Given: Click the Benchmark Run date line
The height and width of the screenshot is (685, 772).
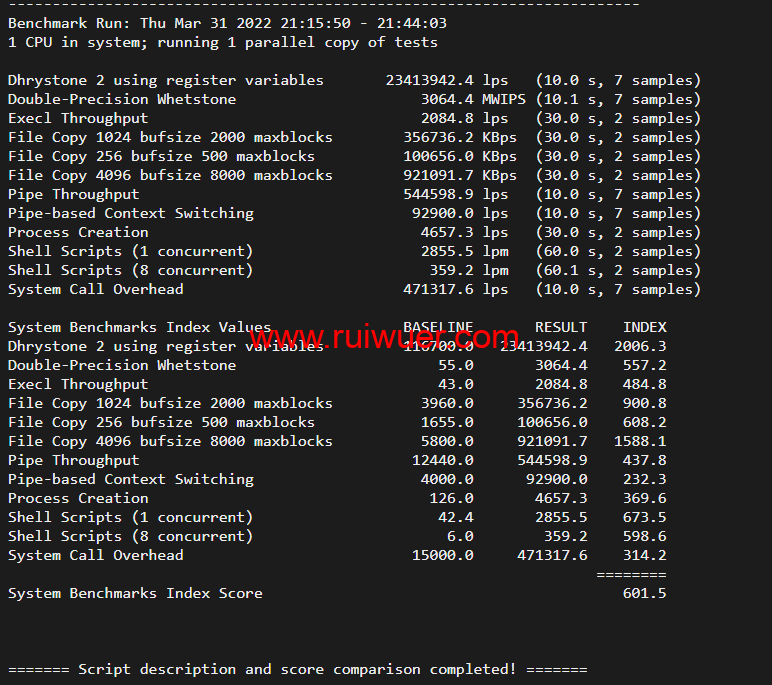Looking at the screenshot, I should point(227,23).
